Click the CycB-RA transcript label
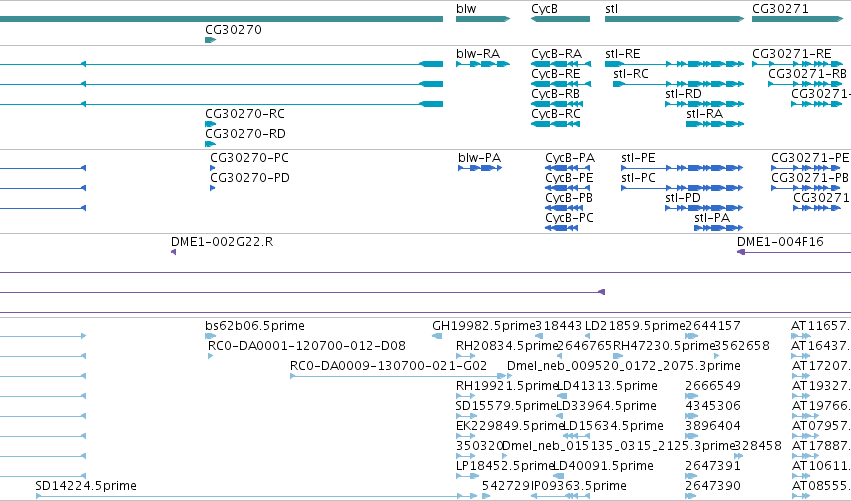Image resolution: width=851 pixels, height=501 pixels. (556, 54)
